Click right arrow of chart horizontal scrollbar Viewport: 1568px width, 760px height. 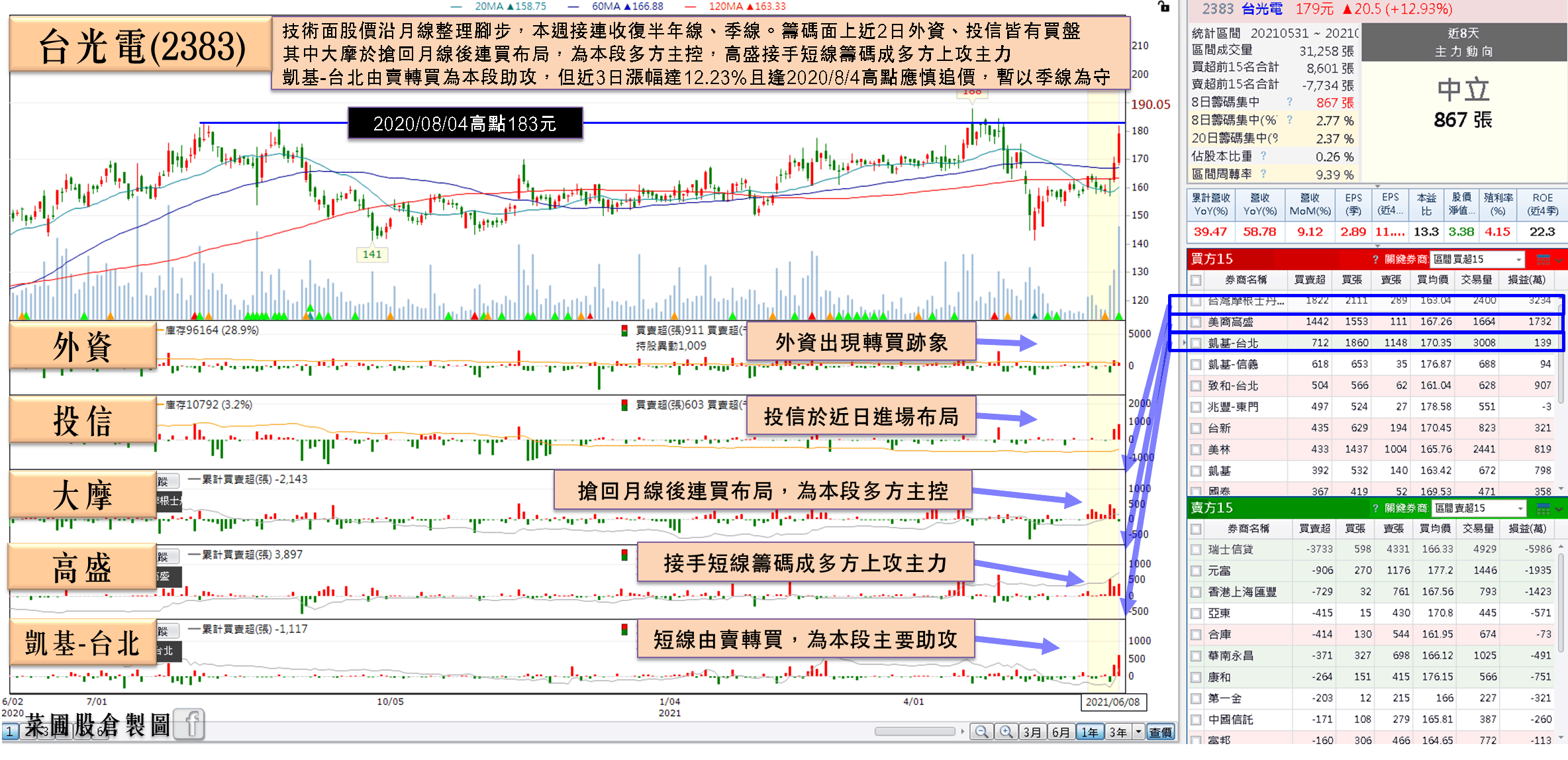click(x=962, y=732)
